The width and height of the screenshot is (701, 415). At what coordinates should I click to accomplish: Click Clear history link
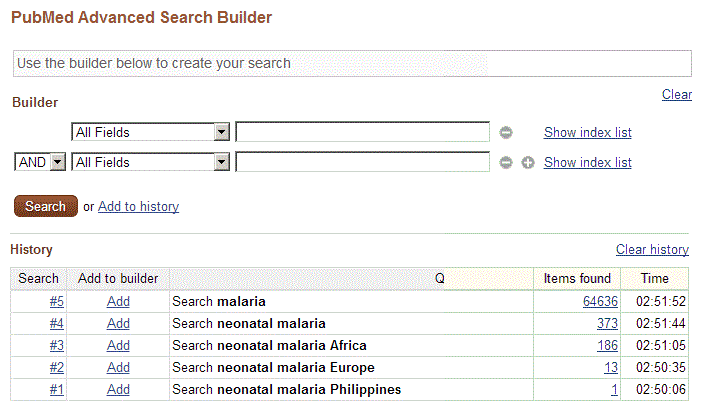click(652, 249)
